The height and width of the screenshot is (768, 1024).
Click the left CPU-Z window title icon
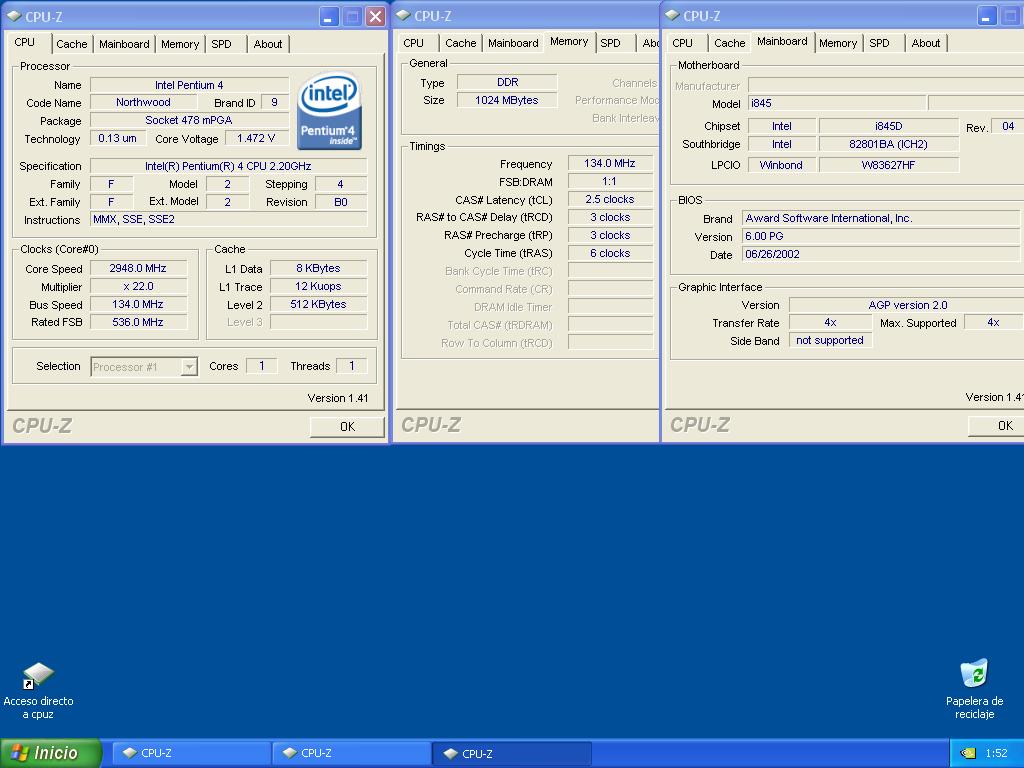point(14,16)
